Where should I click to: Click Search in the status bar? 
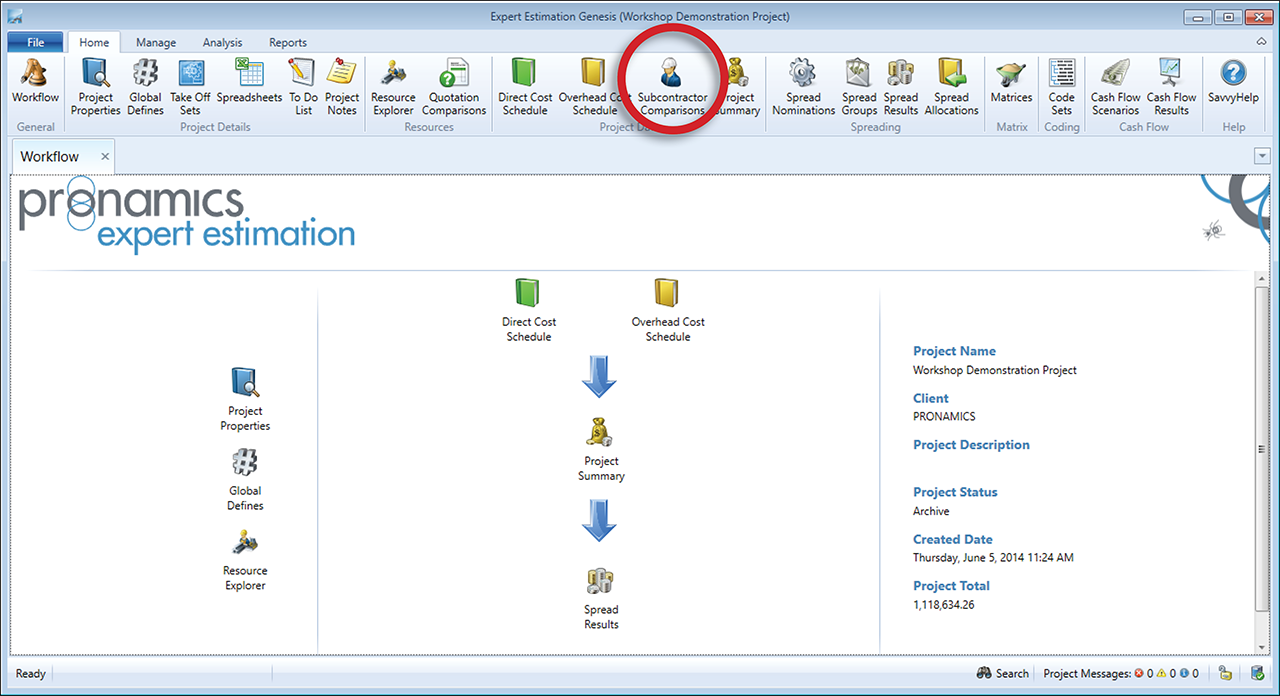click(1003, 673)
